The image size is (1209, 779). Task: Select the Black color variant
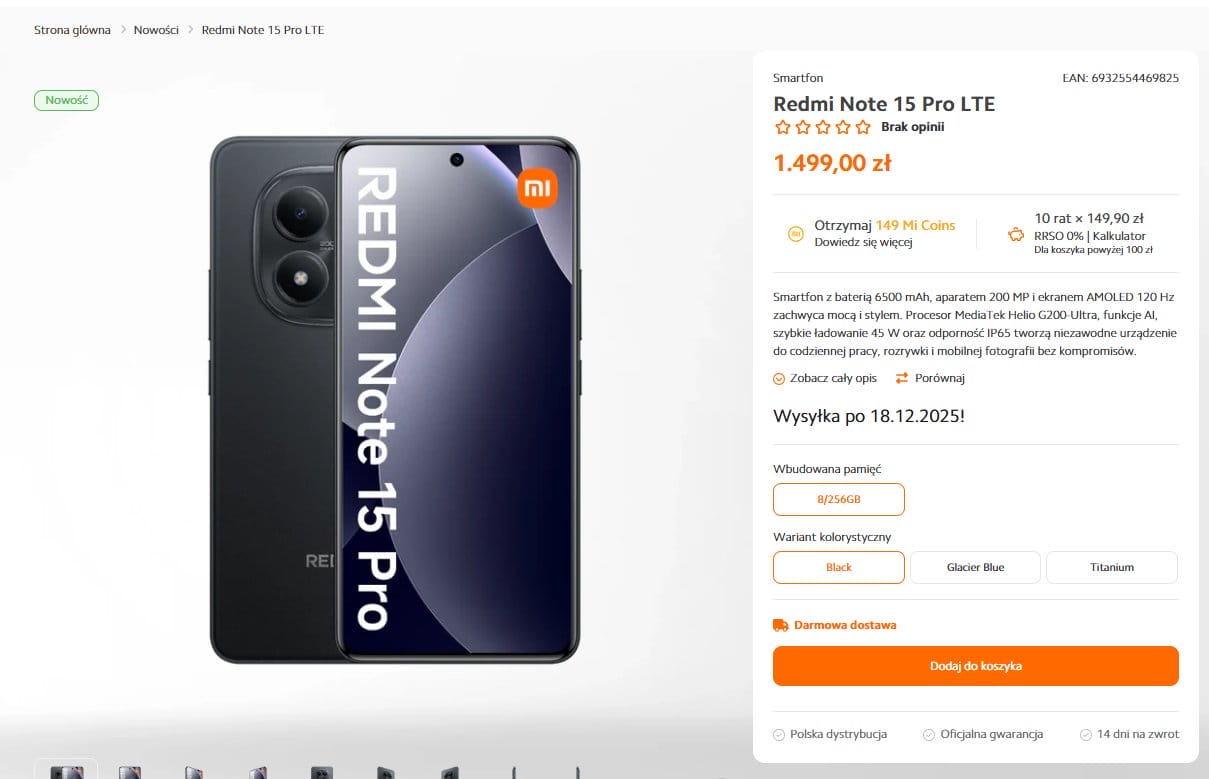[839, 567]
